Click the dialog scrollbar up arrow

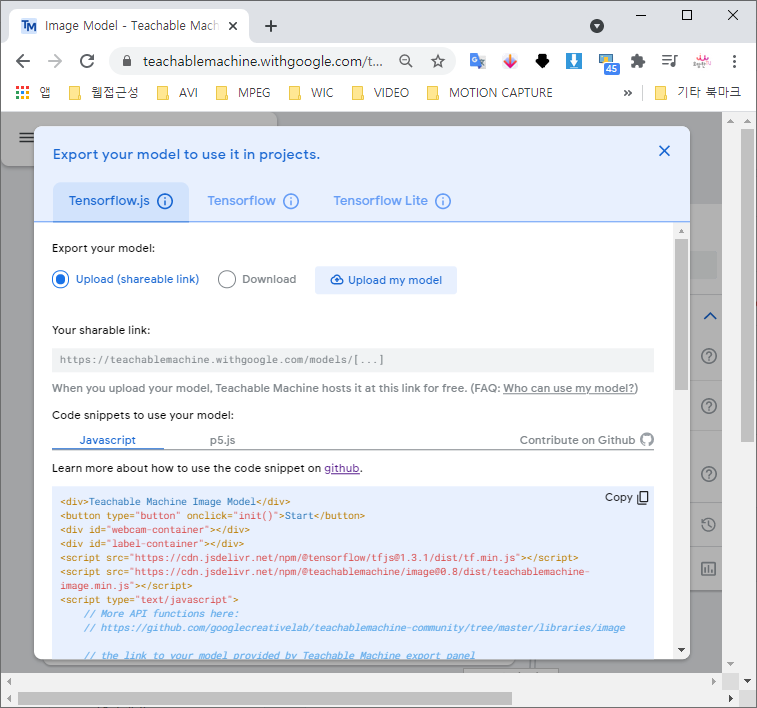(x=681, y=231)
